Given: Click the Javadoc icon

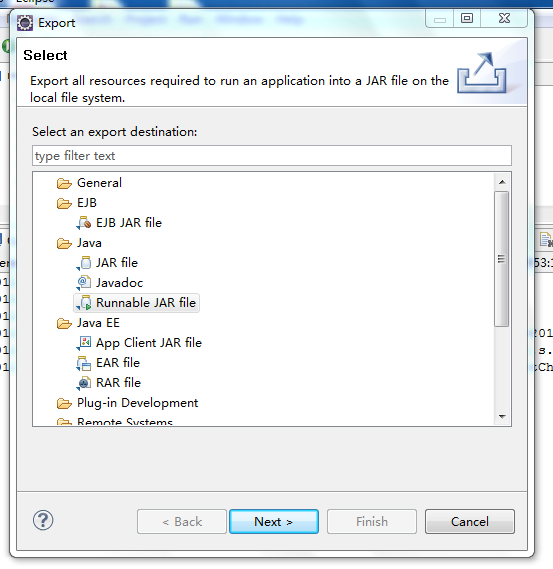Looking at the screenshot, I should pos(85,283).
